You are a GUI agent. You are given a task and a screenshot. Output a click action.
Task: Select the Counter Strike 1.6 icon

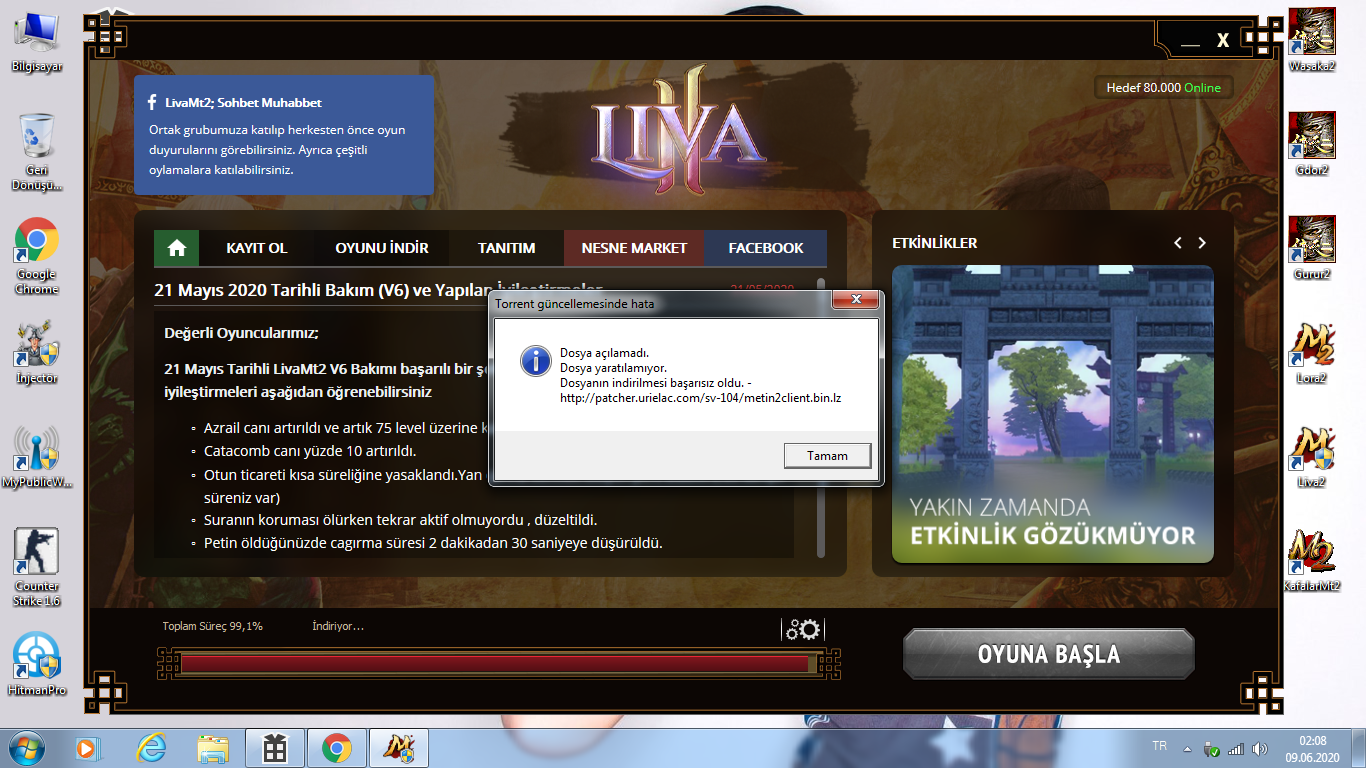pos(37,567)
